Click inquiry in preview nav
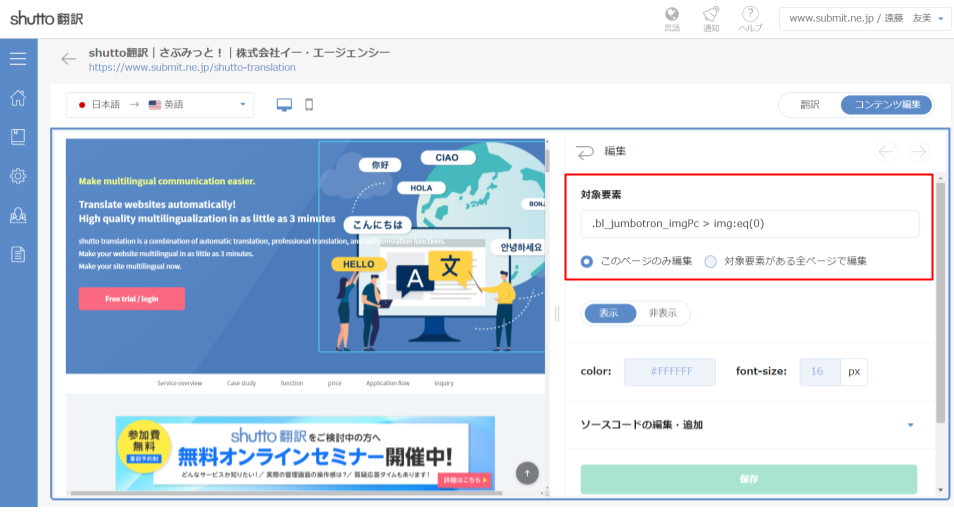Screen dimensions: 954x517 444,383
